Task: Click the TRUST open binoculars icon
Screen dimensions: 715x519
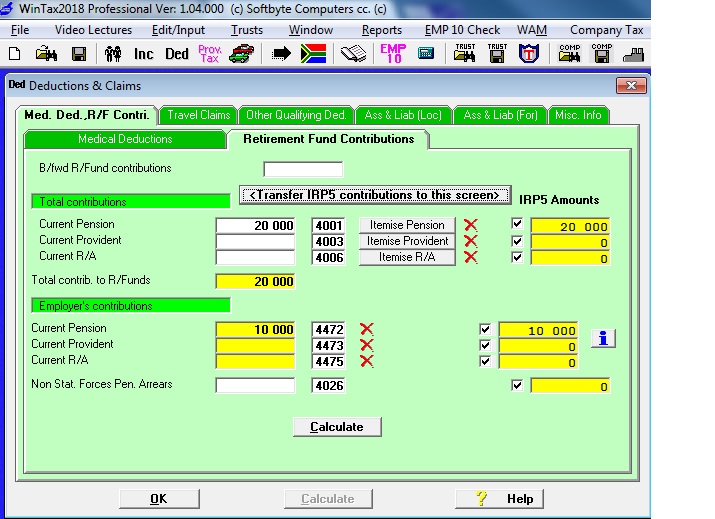Action: click(x=465, y=53)
